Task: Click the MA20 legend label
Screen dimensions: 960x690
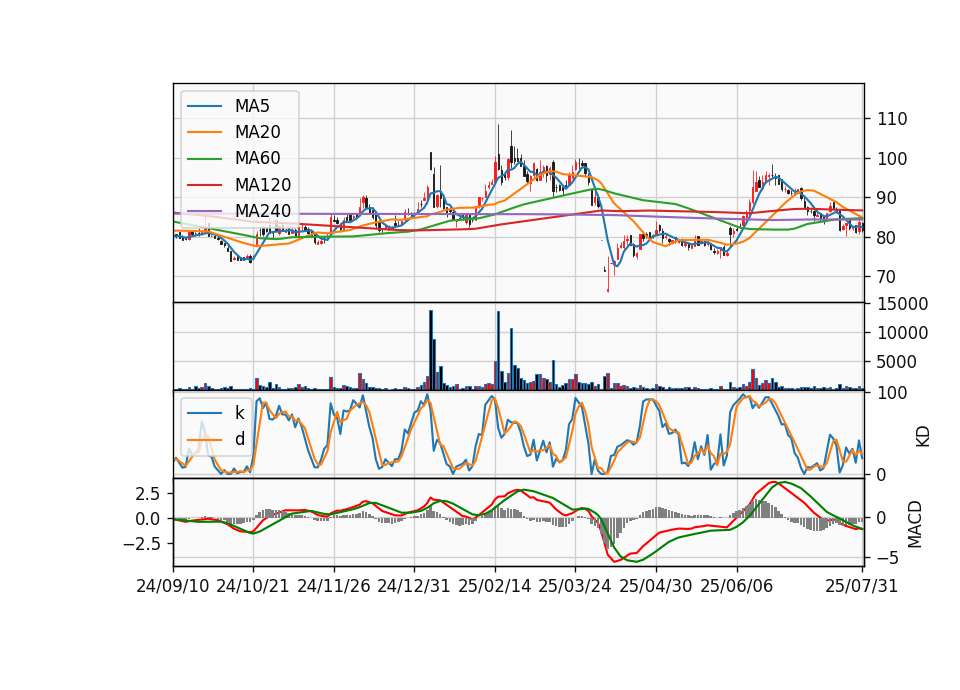Action: pos(257,132)
